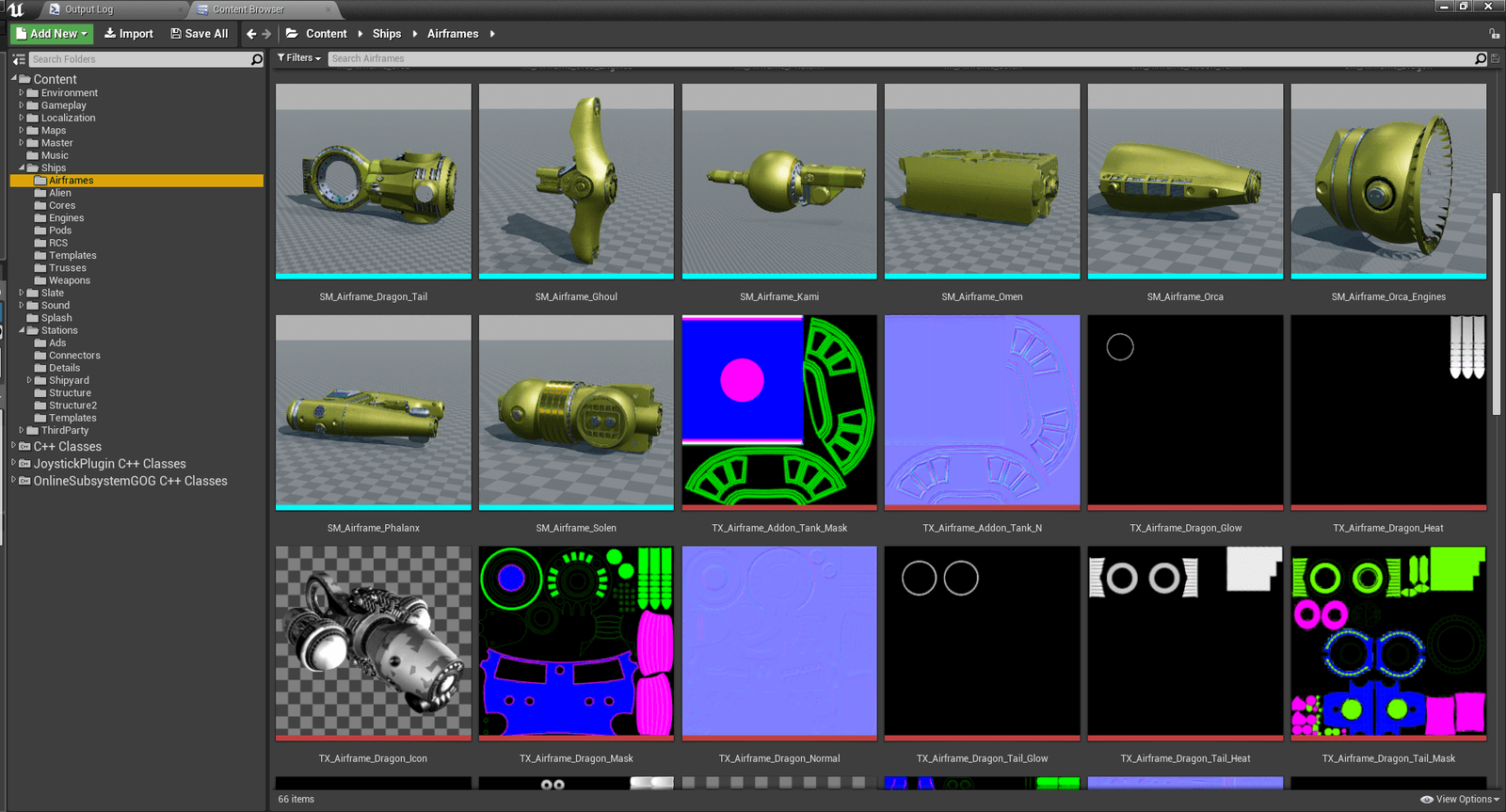
Task: Focus the Search Folders field
Action: [x=139, y=59]
